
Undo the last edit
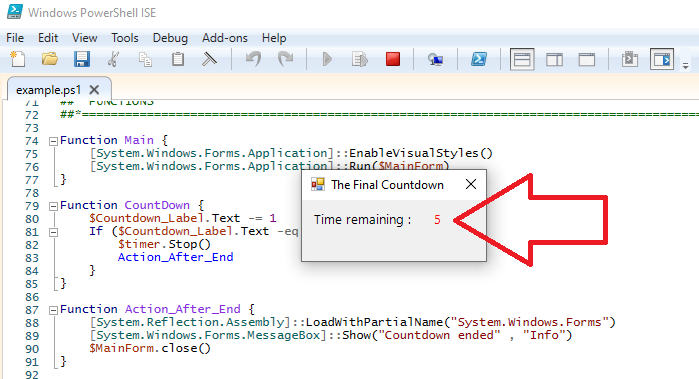coord(254,59)
